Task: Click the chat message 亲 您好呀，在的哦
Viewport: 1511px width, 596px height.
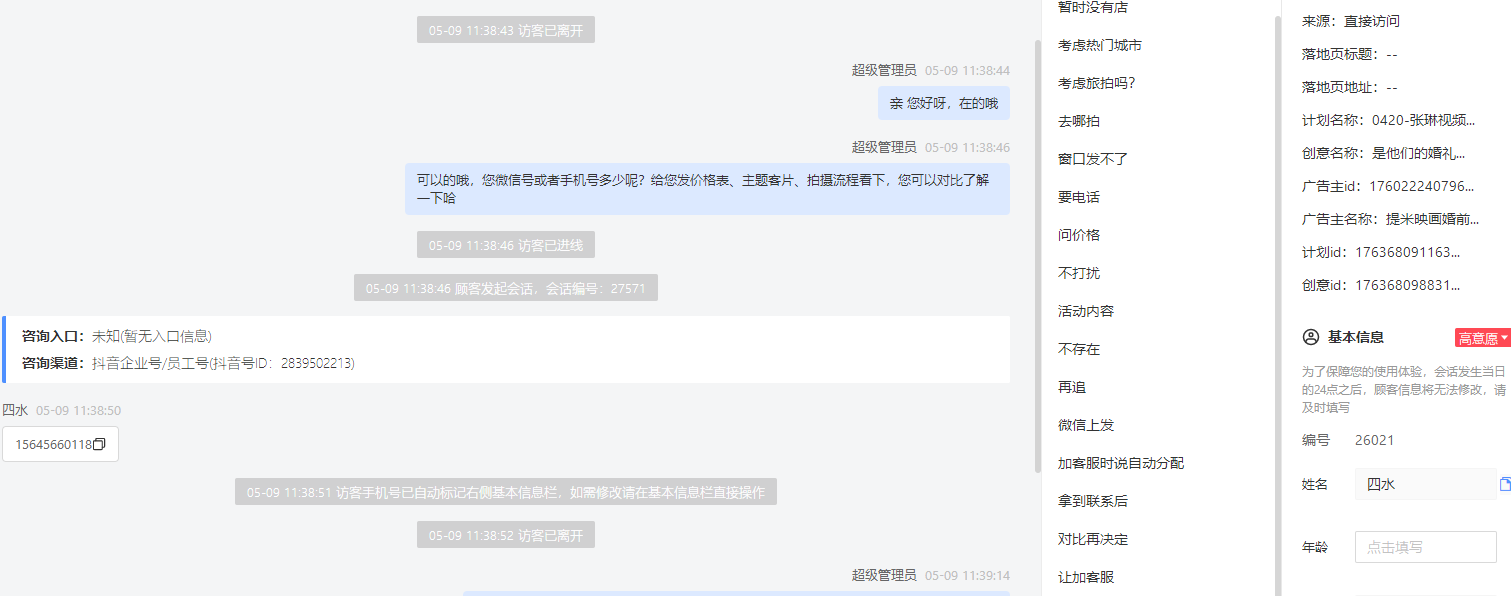Action: (943, 103)
